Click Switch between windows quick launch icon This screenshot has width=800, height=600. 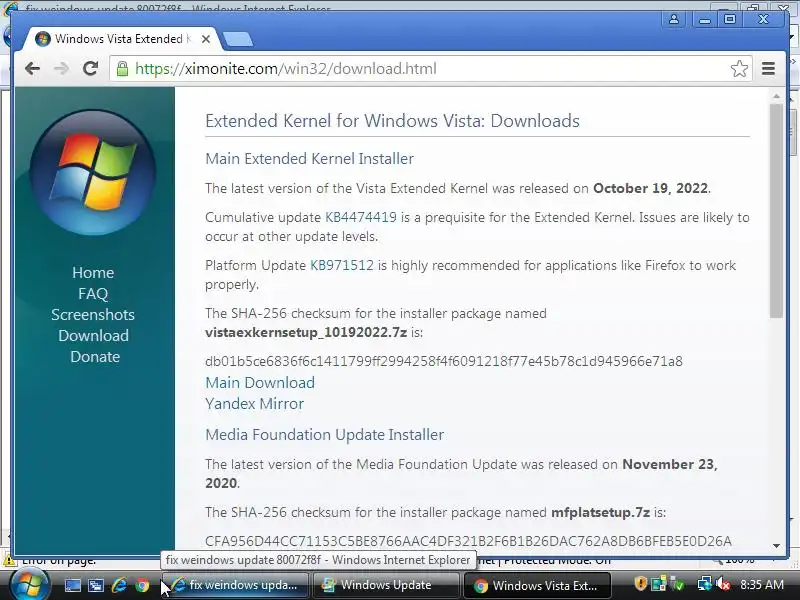click(x=95, y=585)
